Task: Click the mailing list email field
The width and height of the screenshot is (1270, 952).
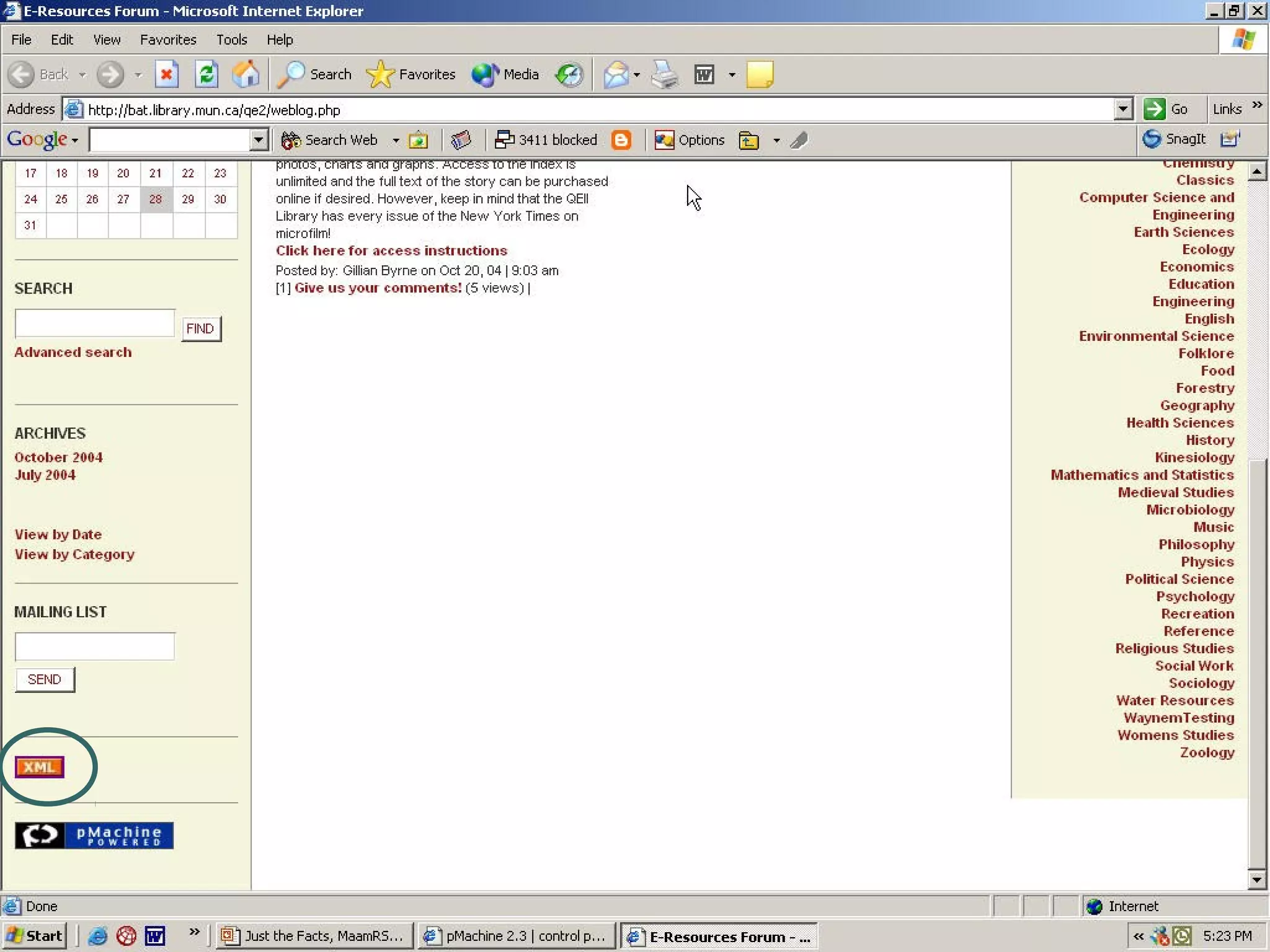Action: pyautogui.click(x=95, y=646)
